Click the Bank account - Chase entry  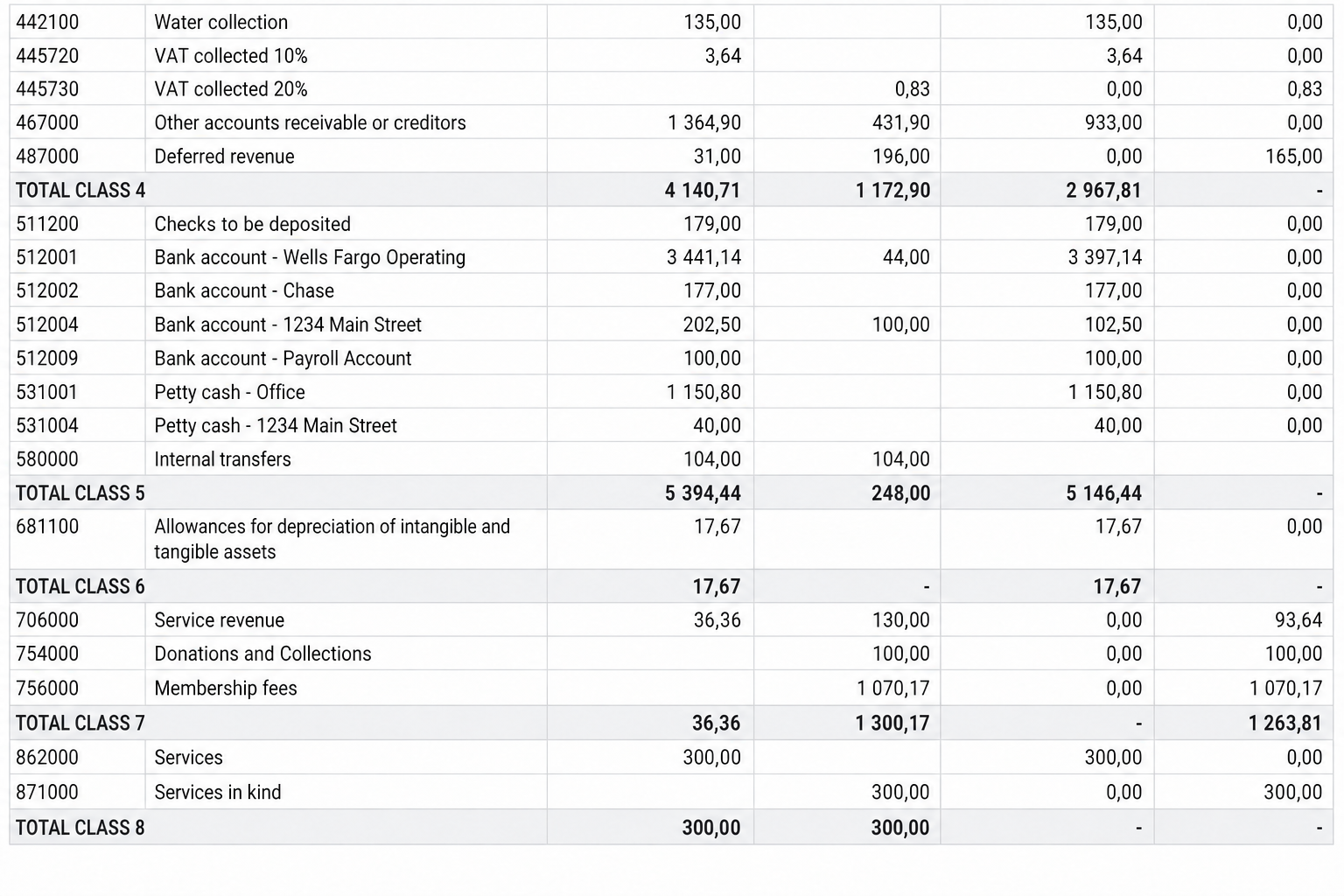click(x=244, y=290)
